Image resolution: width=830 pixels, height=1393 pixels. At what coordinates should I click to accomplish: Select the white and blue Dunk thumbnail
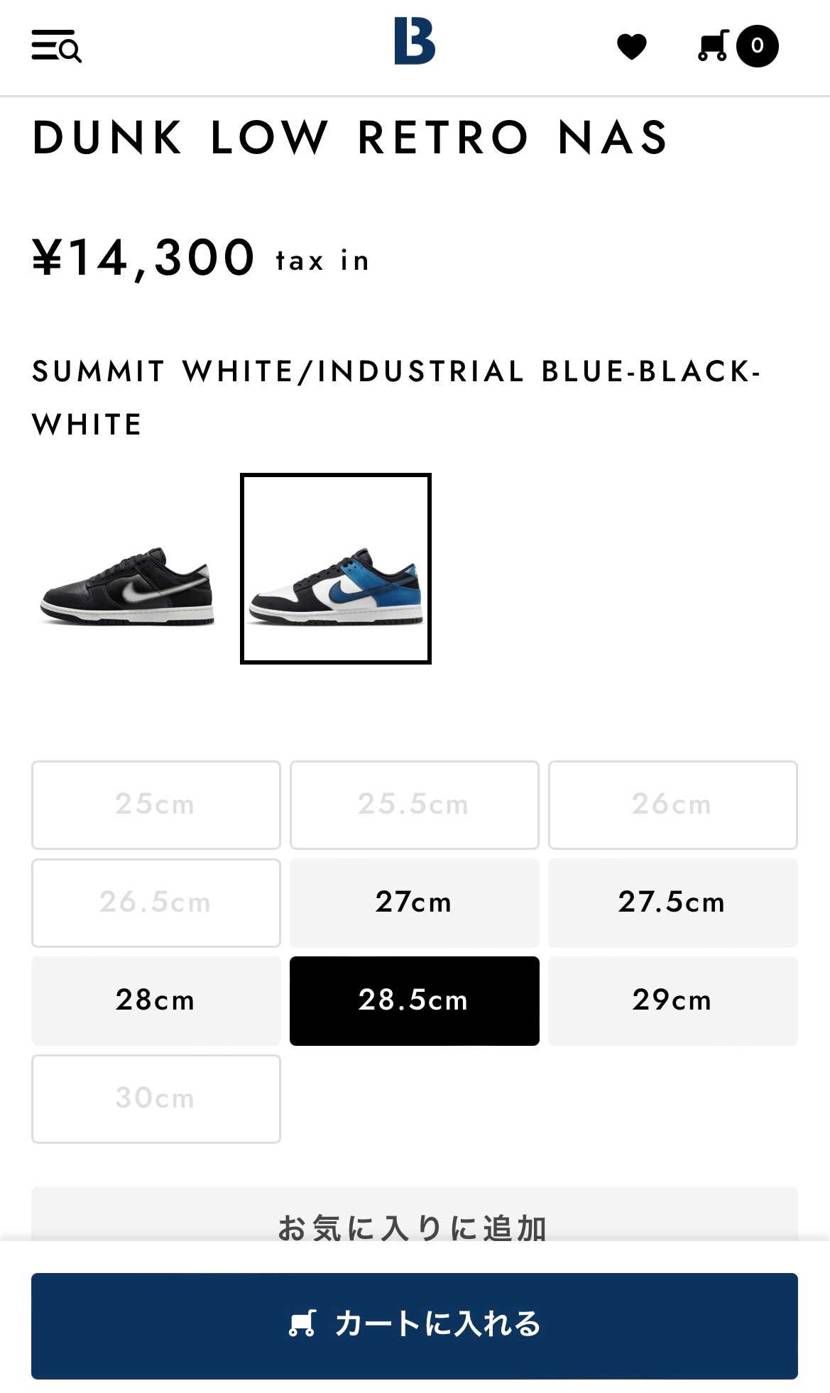point(336,568)
